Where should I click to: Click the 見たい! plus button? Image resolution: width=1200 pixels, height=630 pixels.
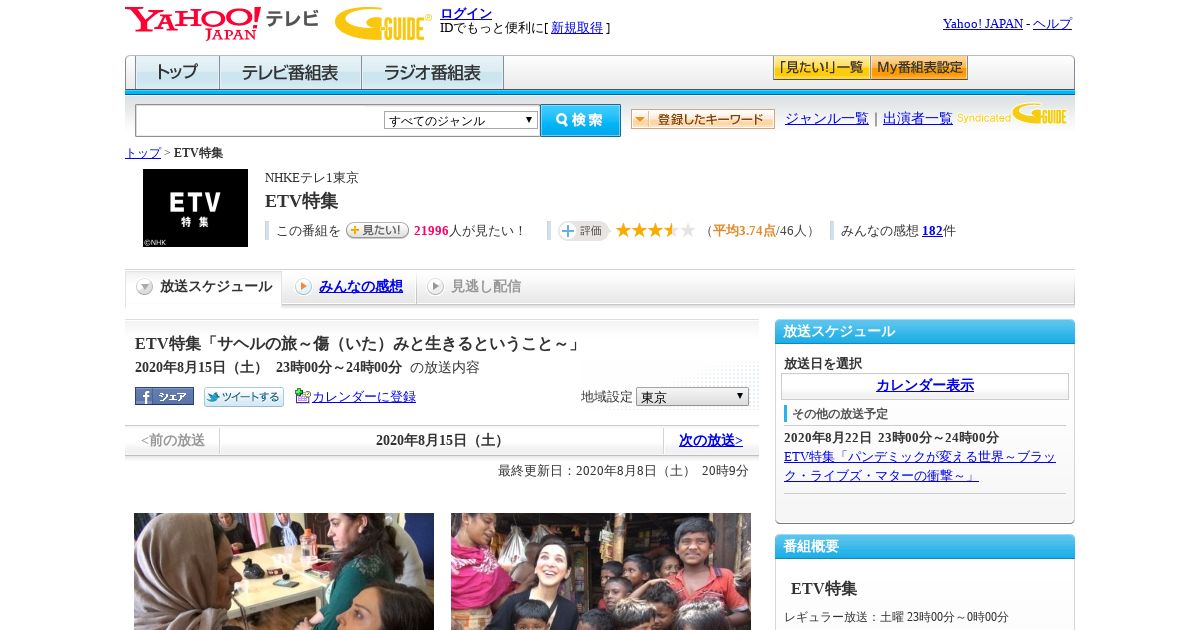pyautogui.click(x=377, y=230)
